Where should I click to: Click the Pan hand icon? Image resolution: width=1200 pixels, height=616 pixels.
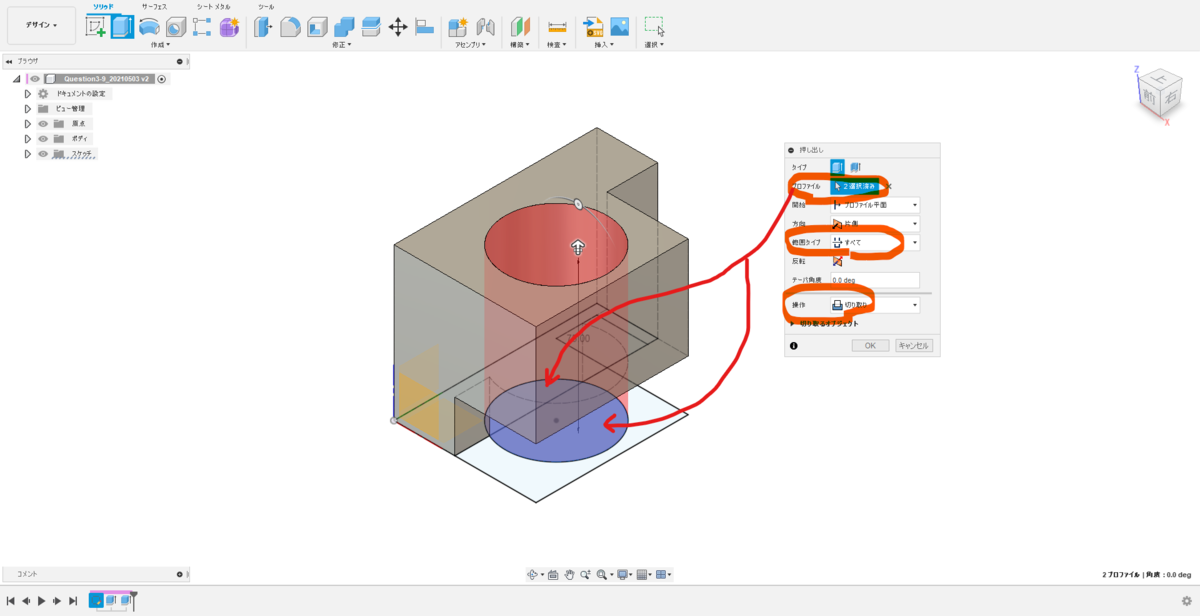569,574
